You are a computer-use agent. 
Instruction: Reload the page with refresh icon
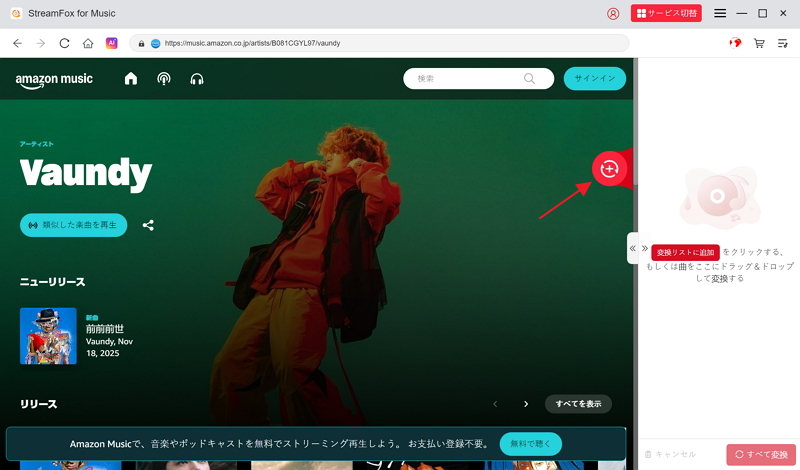(64, 43)
